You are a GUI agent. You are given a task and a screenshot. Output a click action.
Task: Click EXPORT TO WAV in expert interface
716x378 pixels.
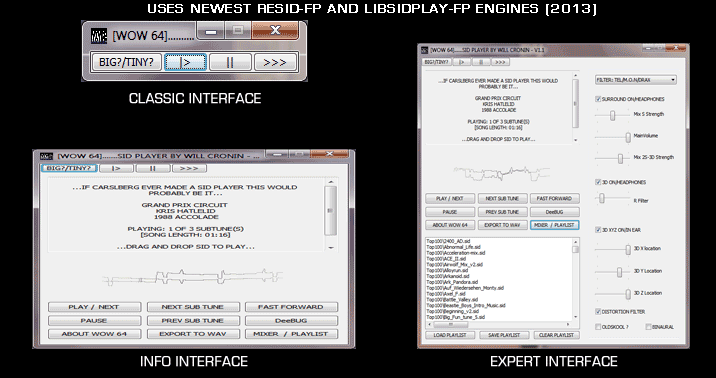tap(502, 225)
